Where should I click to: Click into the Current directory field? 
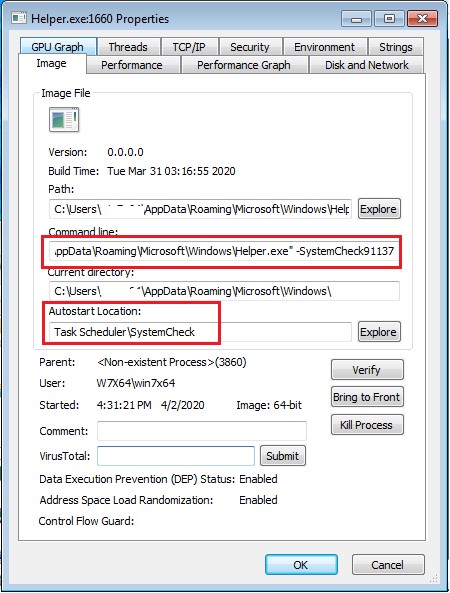pyautogui.click(x=224, y=291)
